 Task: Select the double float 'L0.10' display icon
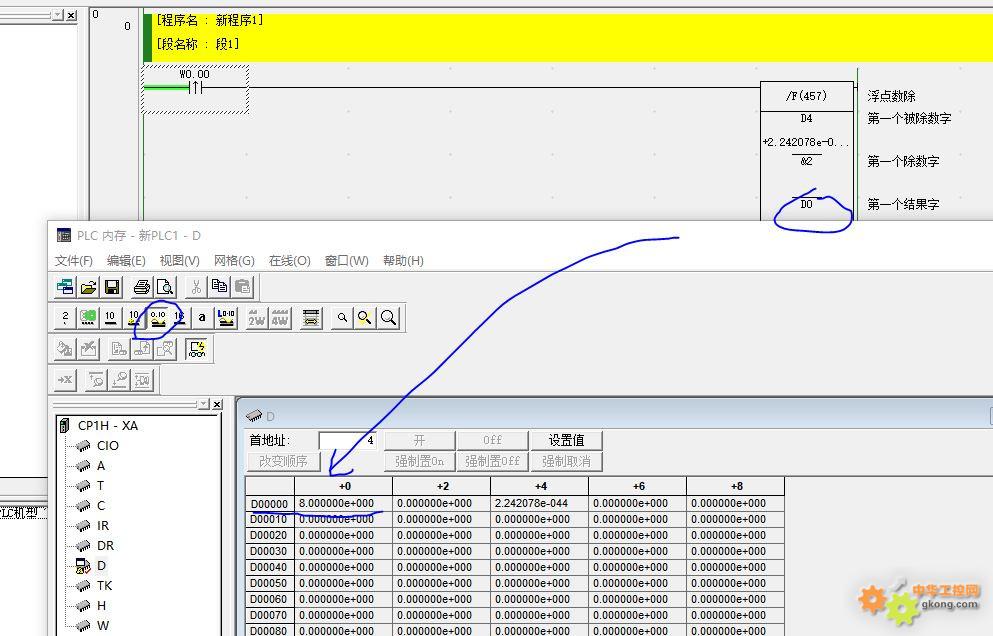pyautogui.click(x=226, y=318)
